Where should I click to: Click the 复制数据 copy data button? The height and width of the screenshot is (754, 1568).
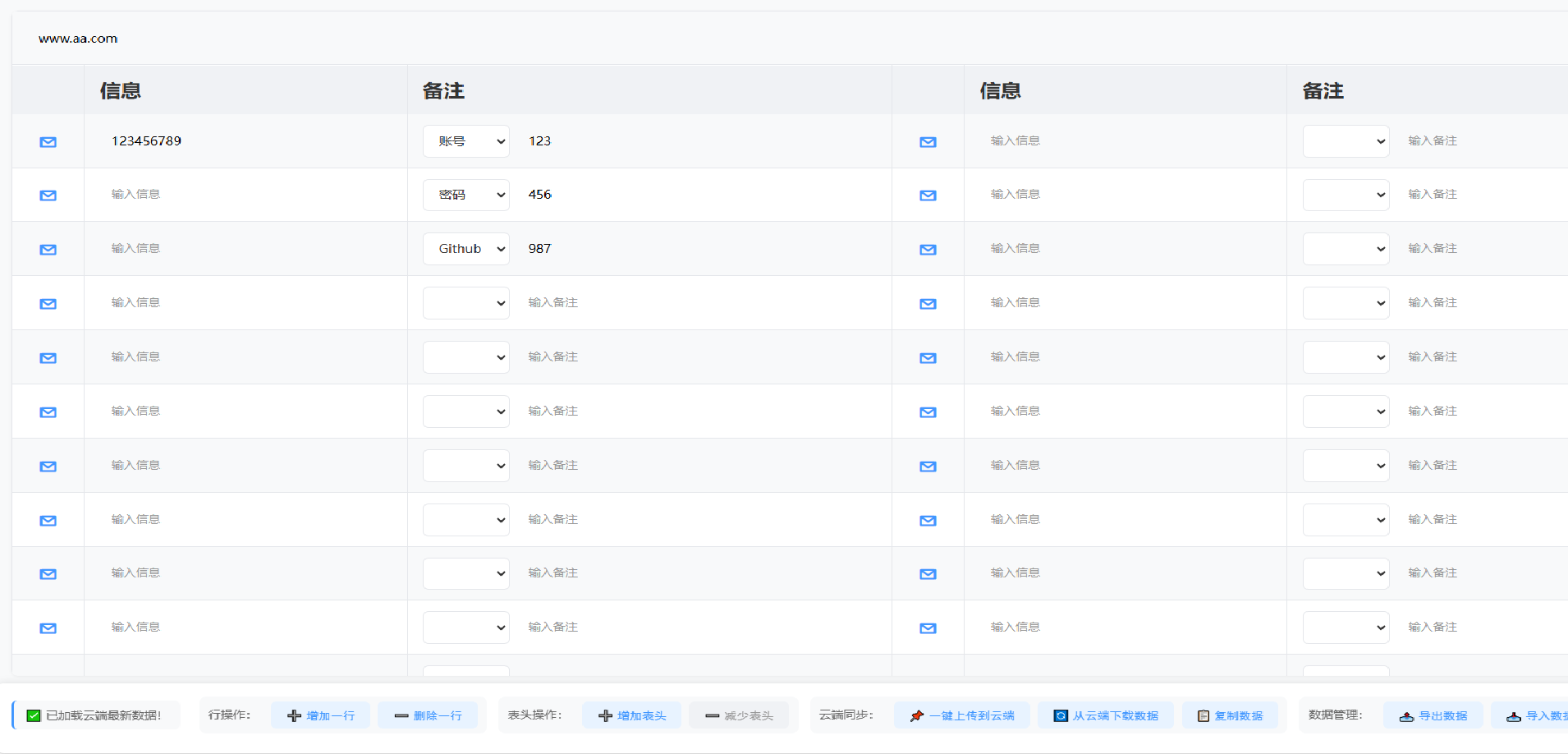1230,715
